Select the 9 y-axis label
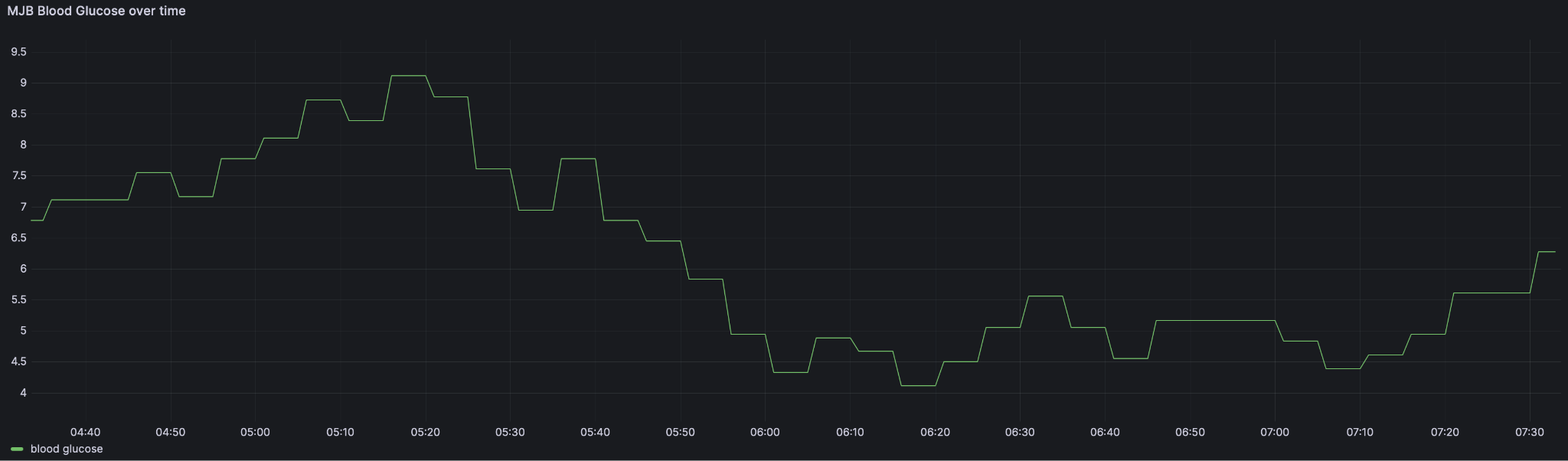The height and width of the screenshot is (461, 1568). [x=24, y=83]
